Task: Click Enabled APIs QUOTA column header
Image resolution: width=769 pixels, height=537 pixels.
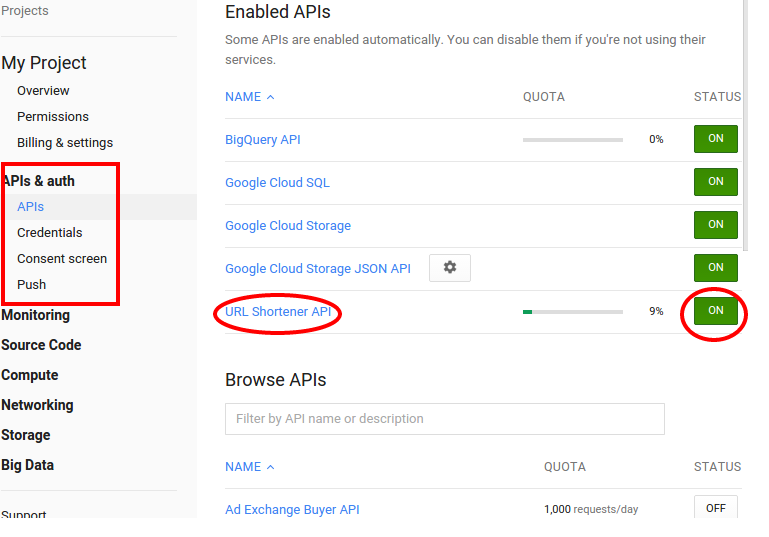Action: tap(544, 97)
